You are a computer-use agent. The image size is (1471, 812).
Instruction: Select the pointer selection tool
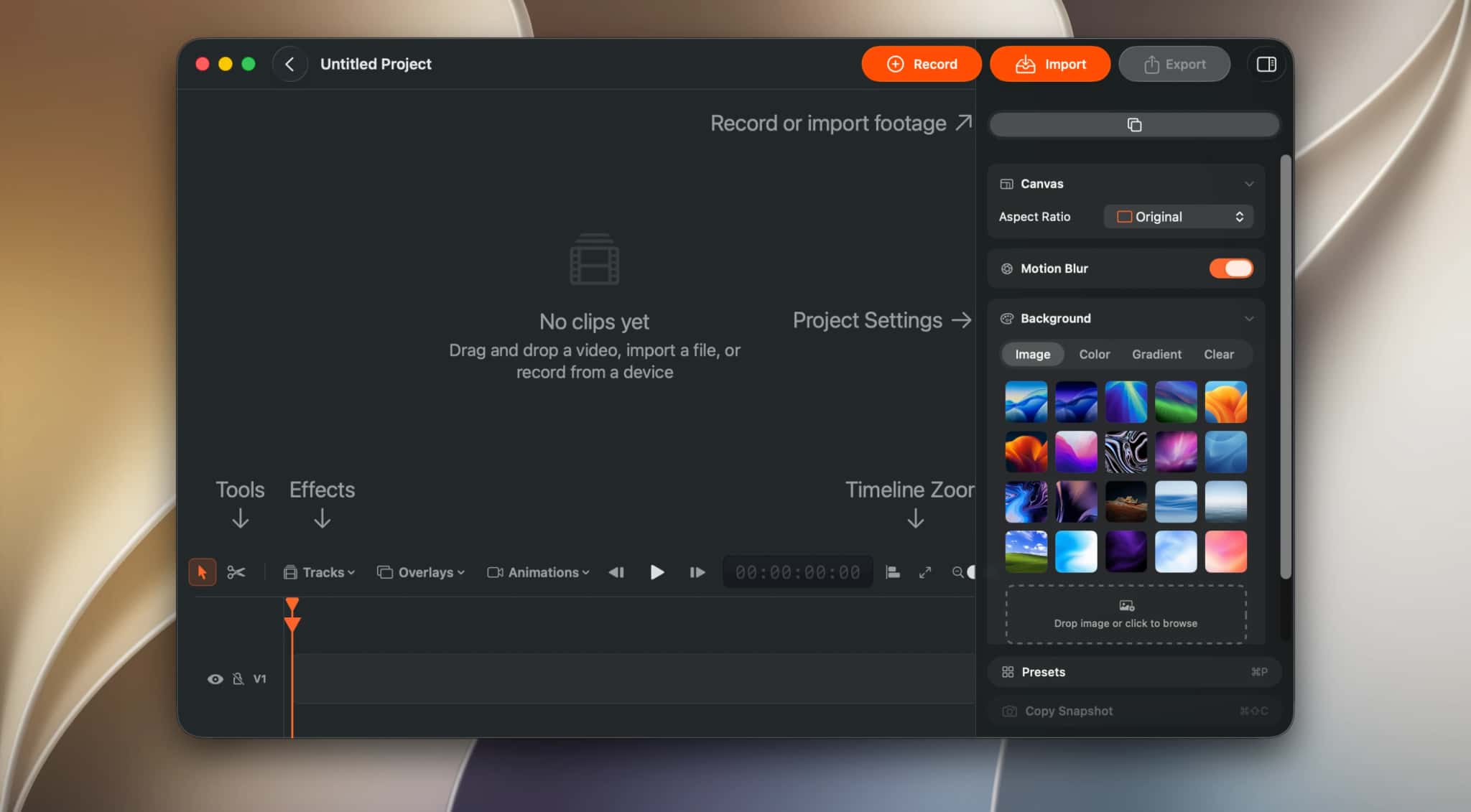point(202,572)
